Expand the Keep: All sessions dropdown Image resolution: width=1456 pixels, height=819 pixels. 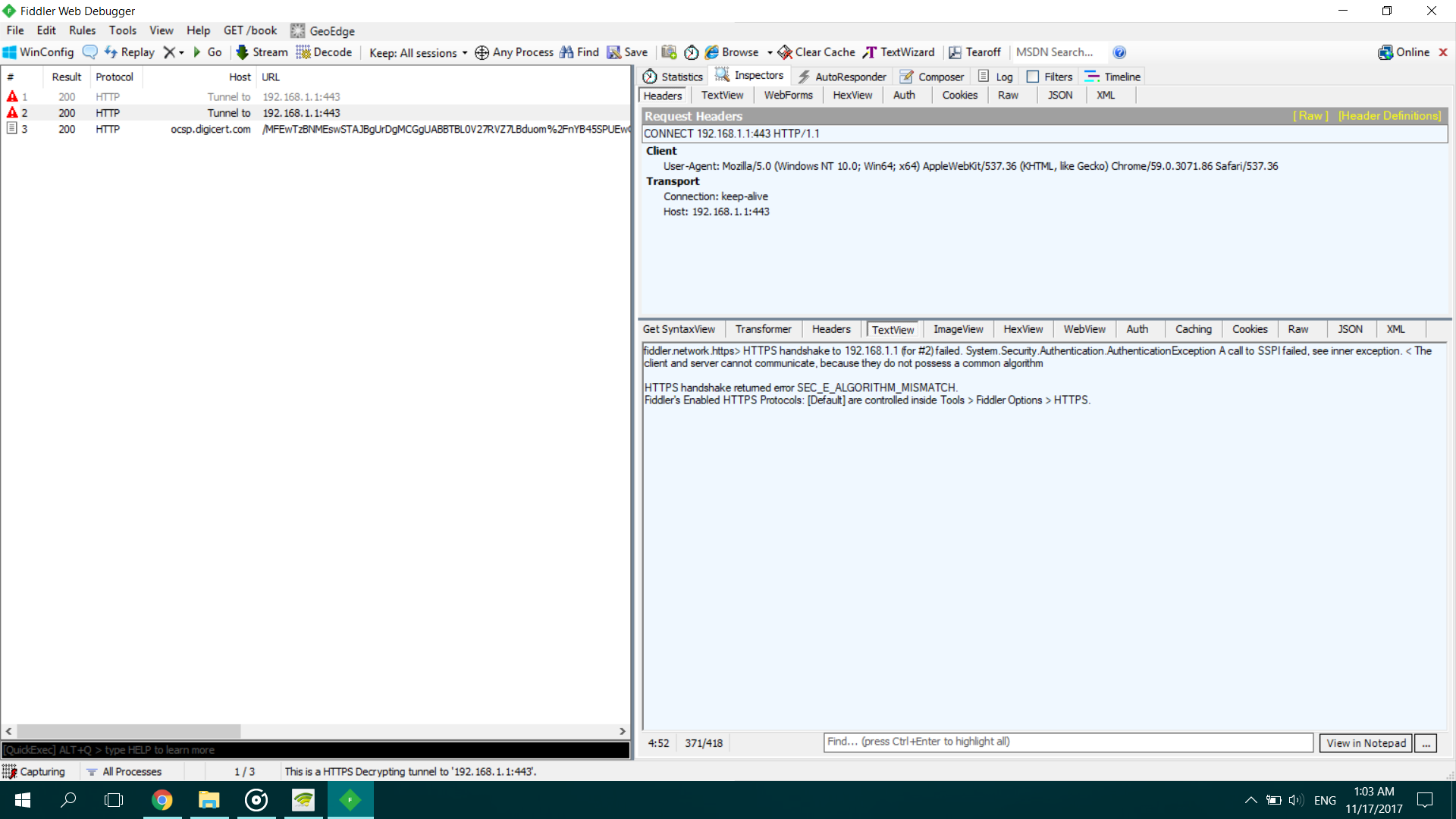418,52
